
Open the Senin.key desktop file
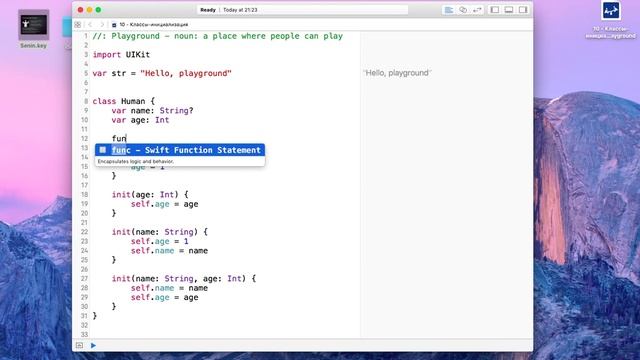coord(33,29)
